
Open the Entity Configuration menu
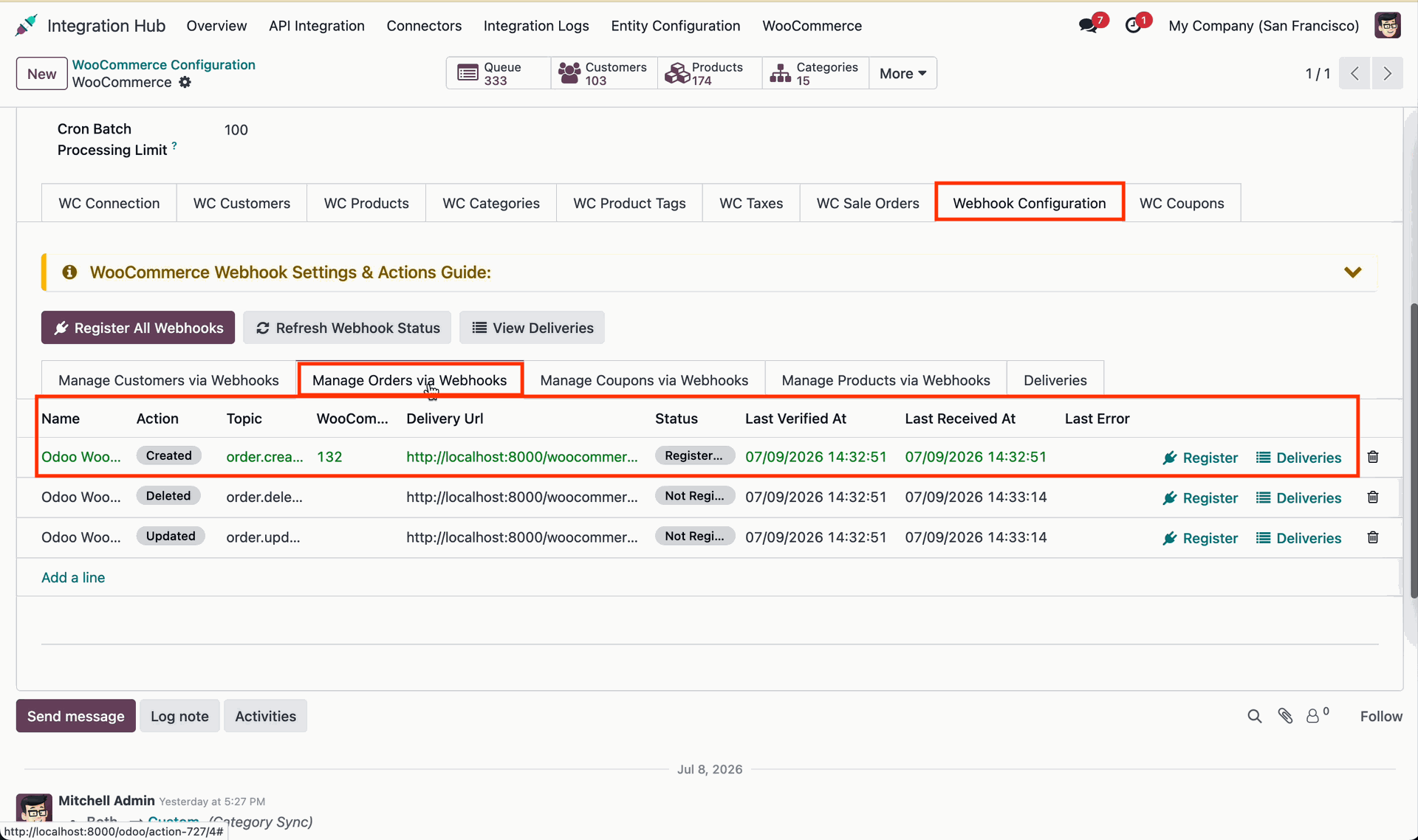point(676,26)
